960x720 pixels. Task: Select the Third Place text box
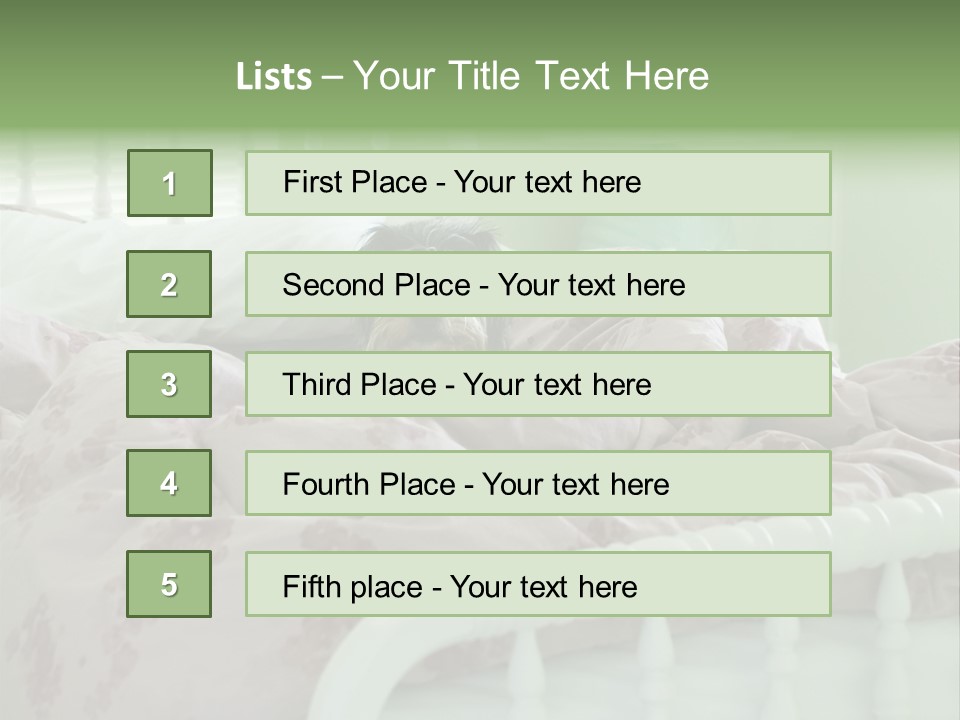538,384
